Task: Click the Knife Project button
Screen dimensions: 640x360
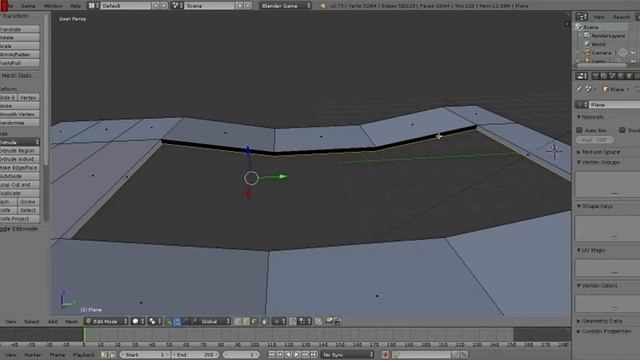Action: pyautogui.click(x=19, y=219)
